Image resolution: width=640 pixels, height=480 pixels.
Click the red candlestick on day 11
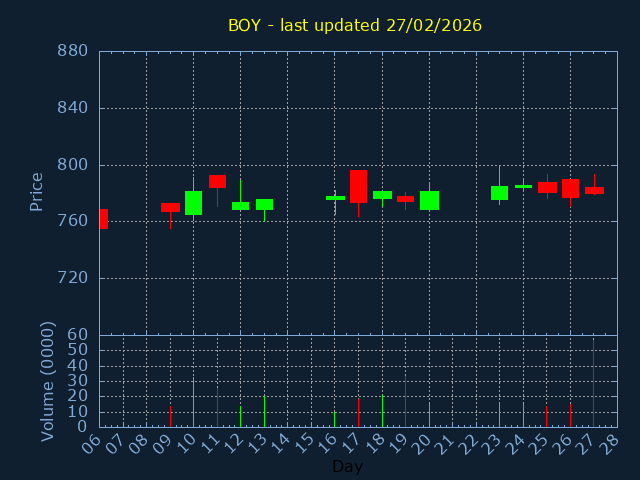(x=217, y=181)
